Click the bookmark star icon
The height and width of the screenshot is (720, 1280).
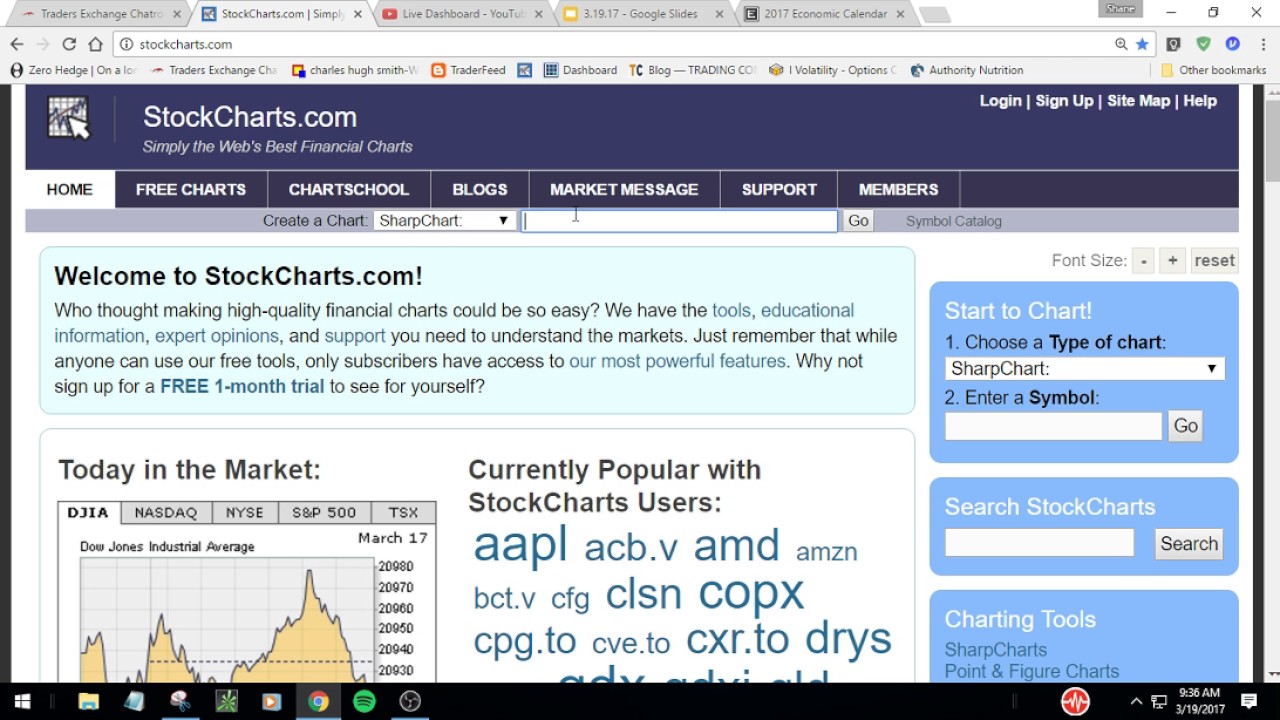(x=1142, y=44)
